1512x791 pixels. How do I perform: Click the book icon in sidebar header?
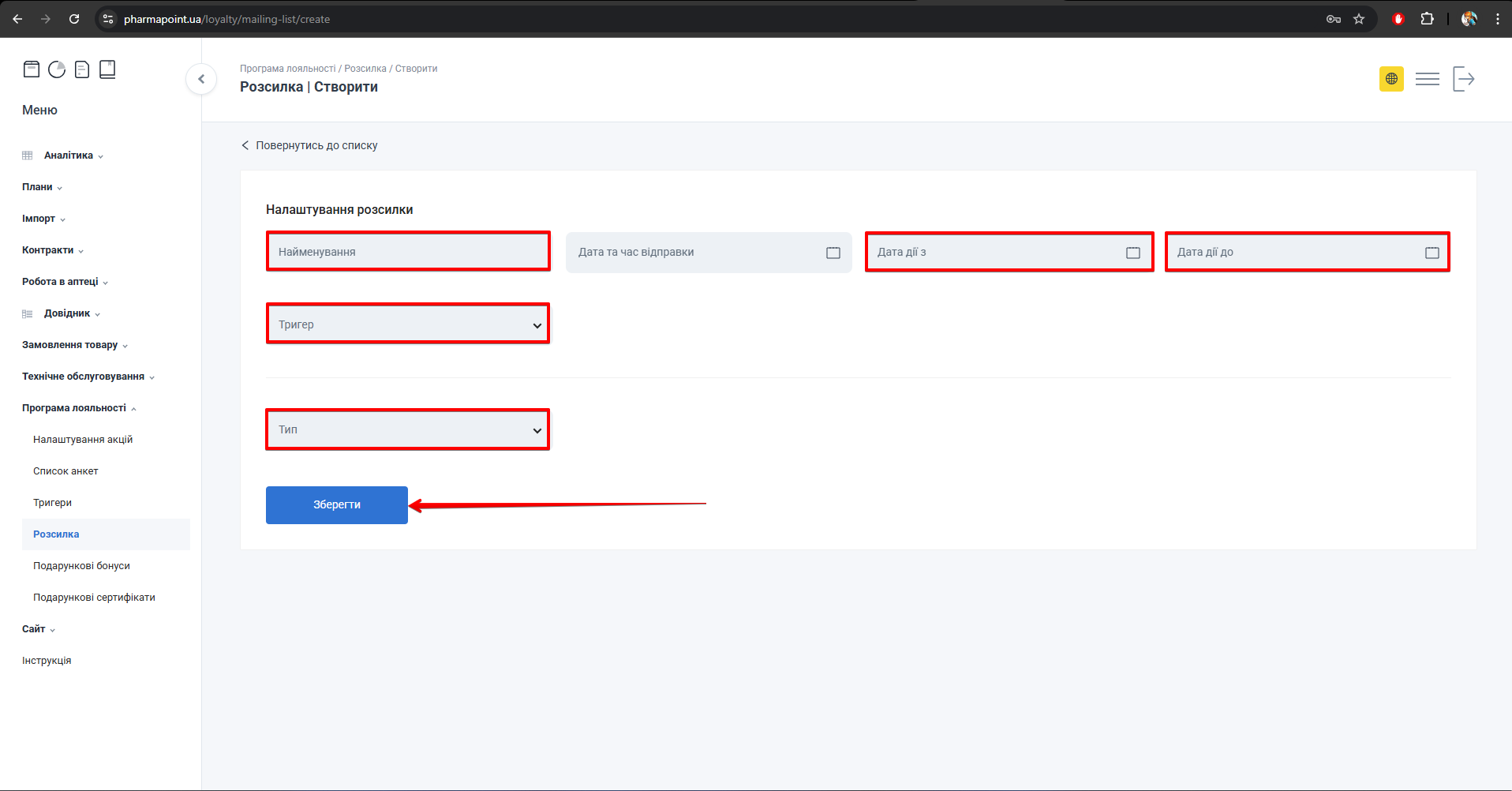coord(107,69)
